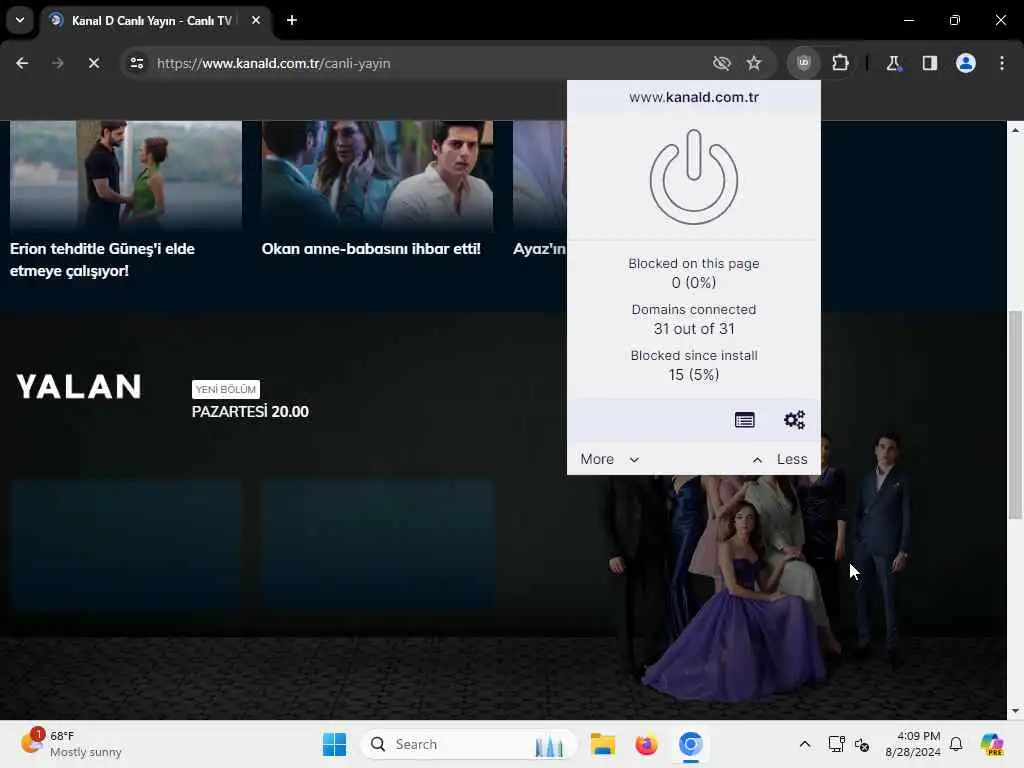Click the taskbar display connection icon
This screenshot has width=1024, height=768.
tap(836, 744)
